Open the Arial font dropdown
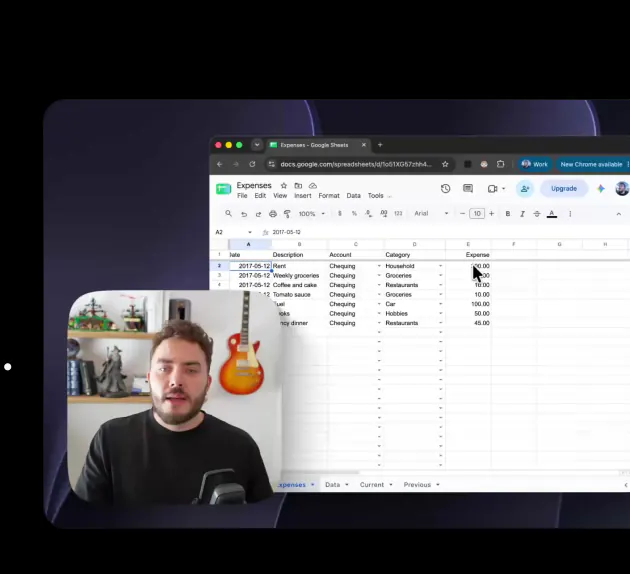630x574 pixels. click(x=431, y=214)
